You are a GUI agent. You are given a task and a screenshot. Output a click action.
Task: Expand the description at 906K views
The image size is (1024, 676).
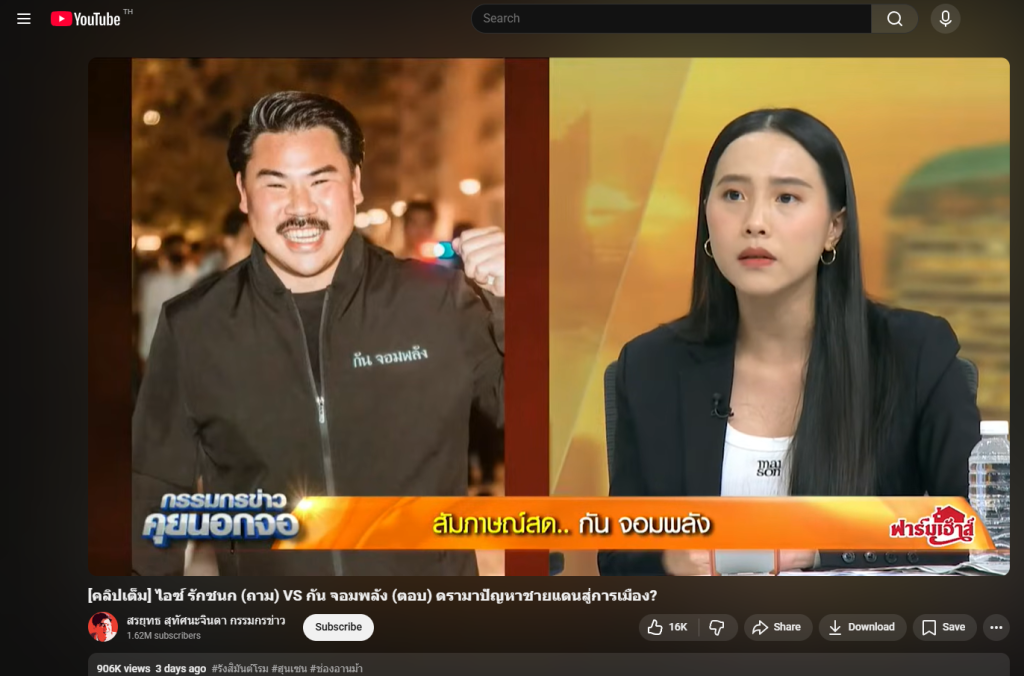pyautogui.click(x=123, y=668)
